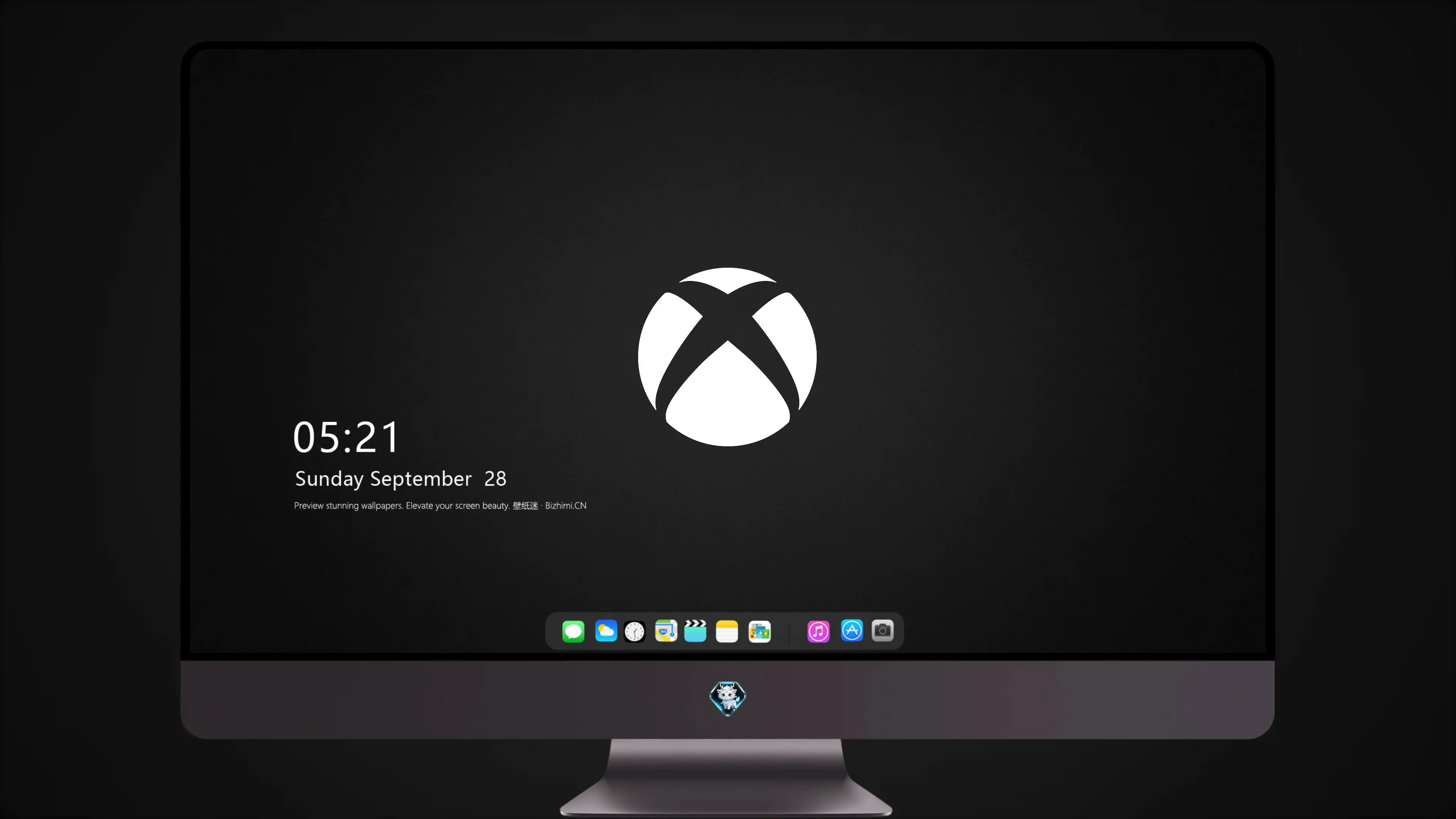This screenshot has height=819, width=1456.
Task: Open the yellow Notes app
Action: click(x=727, y=631)
